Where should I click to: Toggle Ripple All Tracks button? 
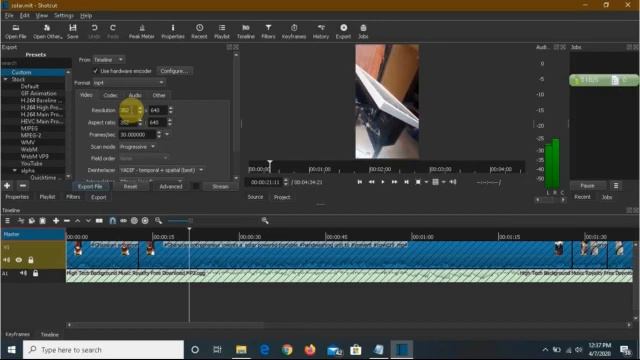coord(145,221)
